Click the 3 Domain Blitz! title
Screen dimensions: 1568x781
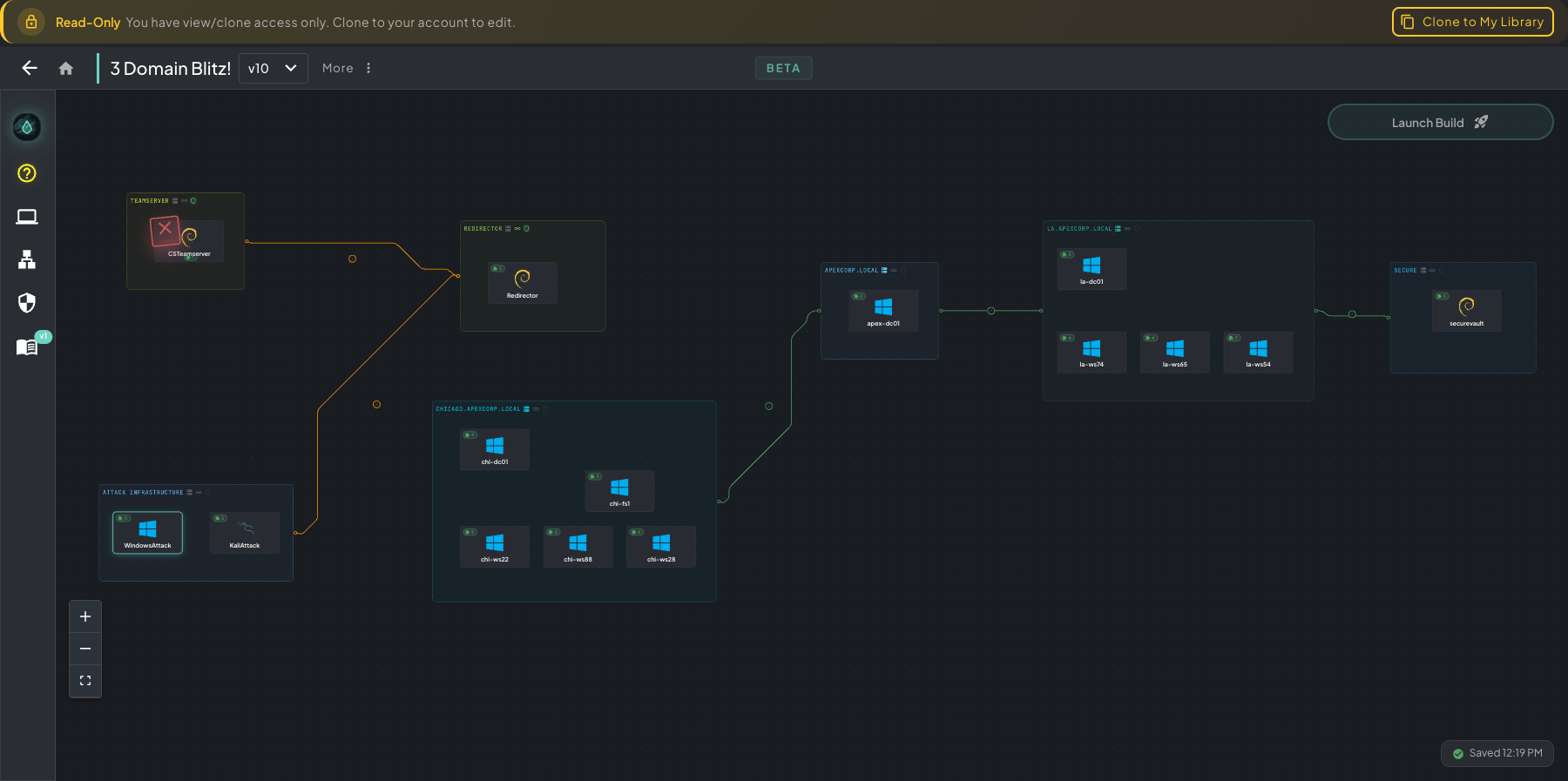(x=171, y=68)
